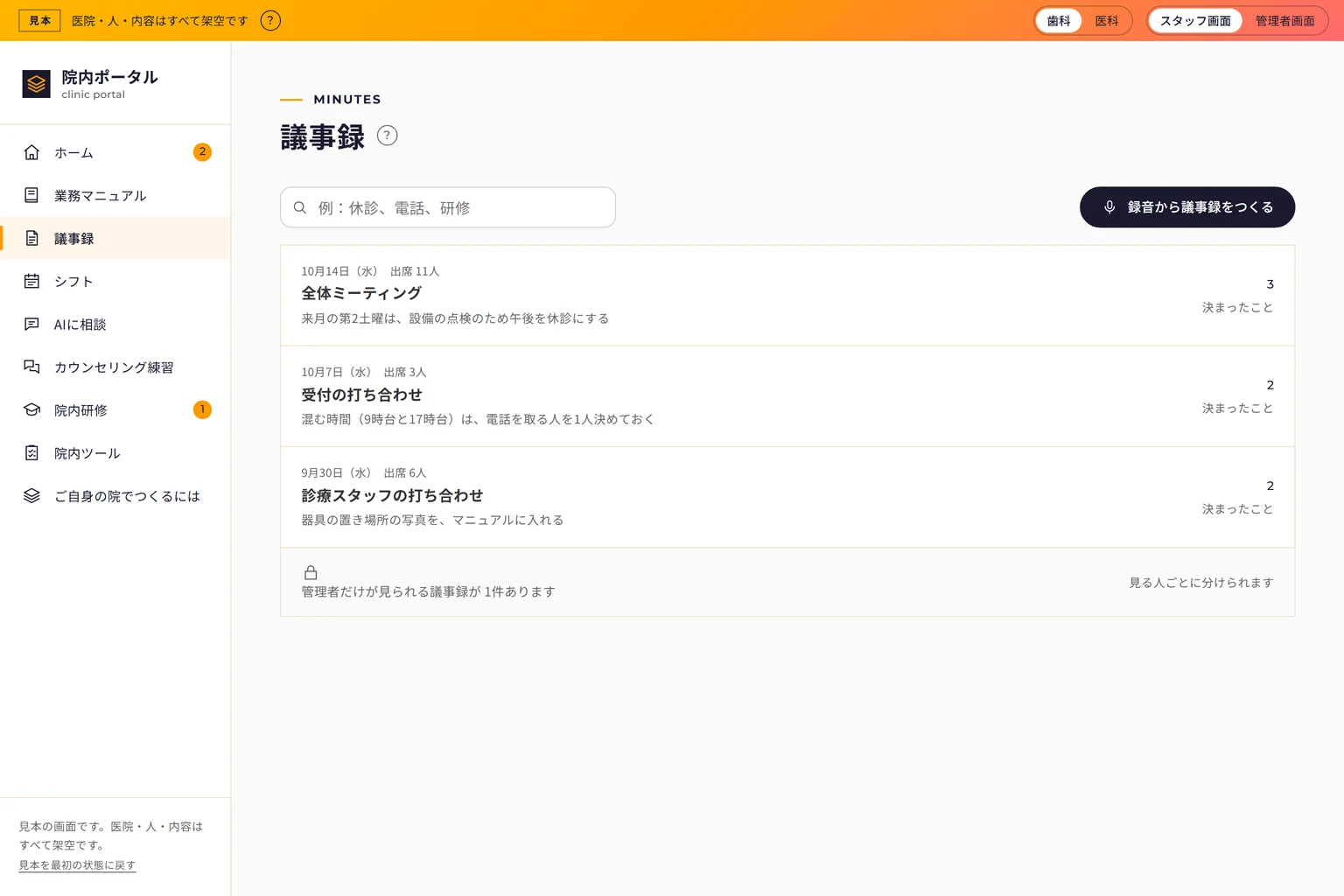Click banner text 医院・人・内容はすべて架空です

click(160, 21)
